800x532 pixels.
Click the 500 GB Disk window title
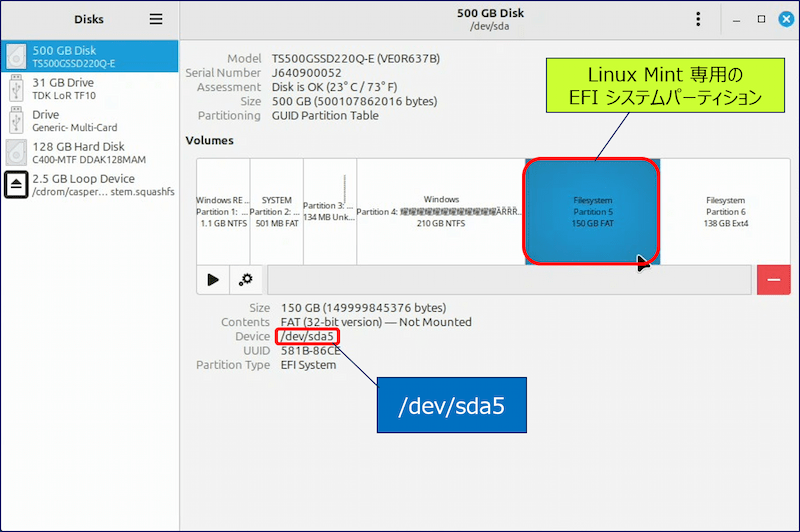pyautogui.click(x=490, y=13)
